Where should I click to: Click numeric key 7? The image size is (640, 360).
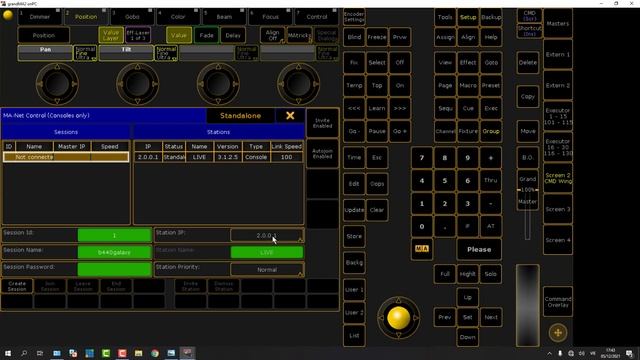422,158
